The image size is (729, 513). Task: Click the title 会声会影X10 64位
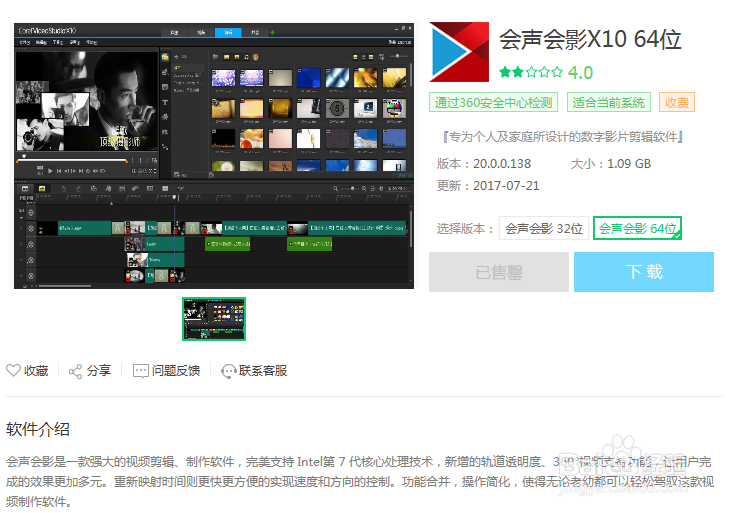[590, 40]
